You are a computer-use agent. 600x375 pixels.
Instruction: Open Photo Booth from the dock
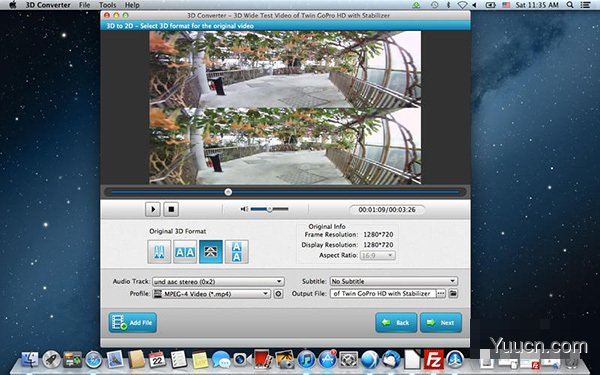point(263,359)
